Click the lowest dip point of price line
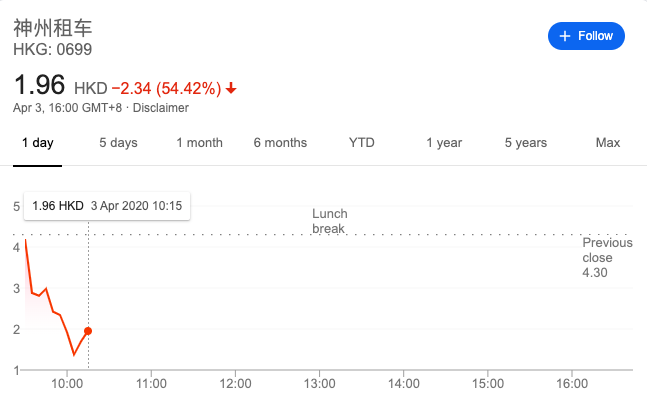Viewport: 647px width, 399px height. 74,354
